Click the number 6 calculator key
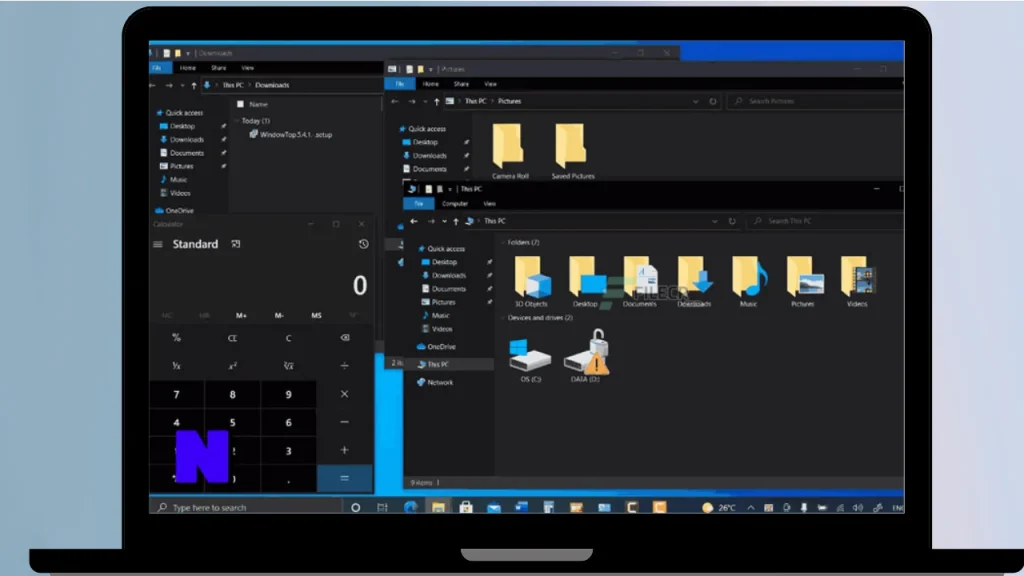This screenshot has width=1024, height=576. [288, 423]
